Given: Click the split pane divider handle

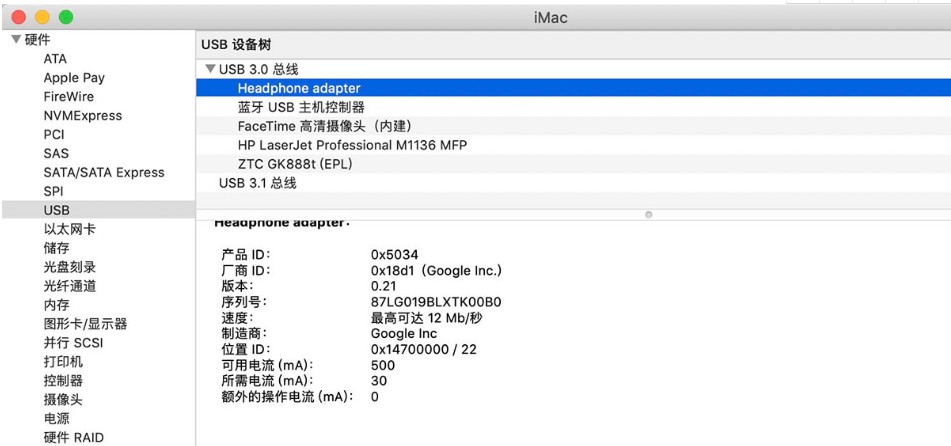Looking at the screenshot, I should point(649,214).
